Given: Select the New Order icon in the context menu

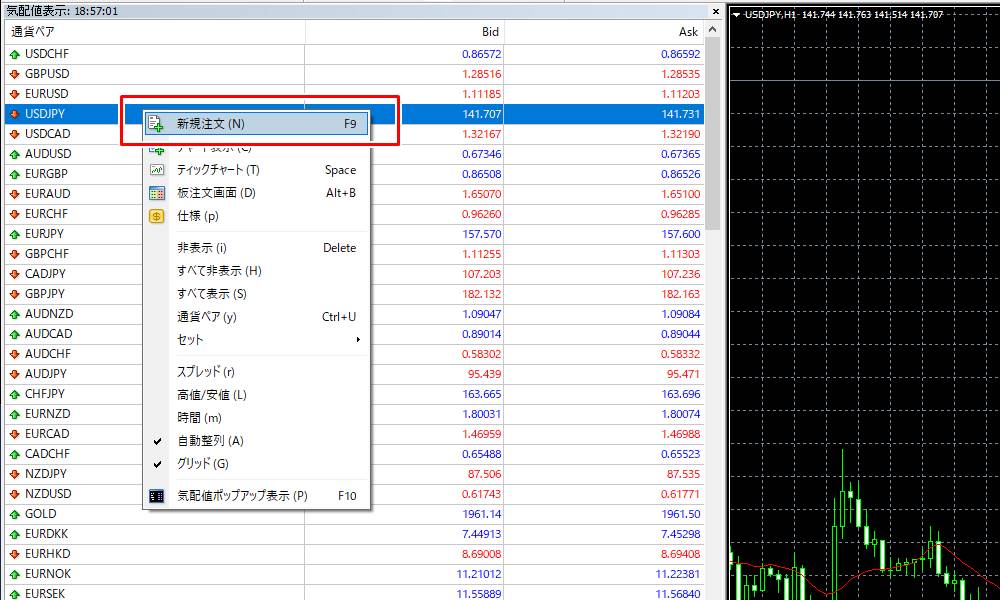Looking at the screenshot, I should click(x=156, y=121).
